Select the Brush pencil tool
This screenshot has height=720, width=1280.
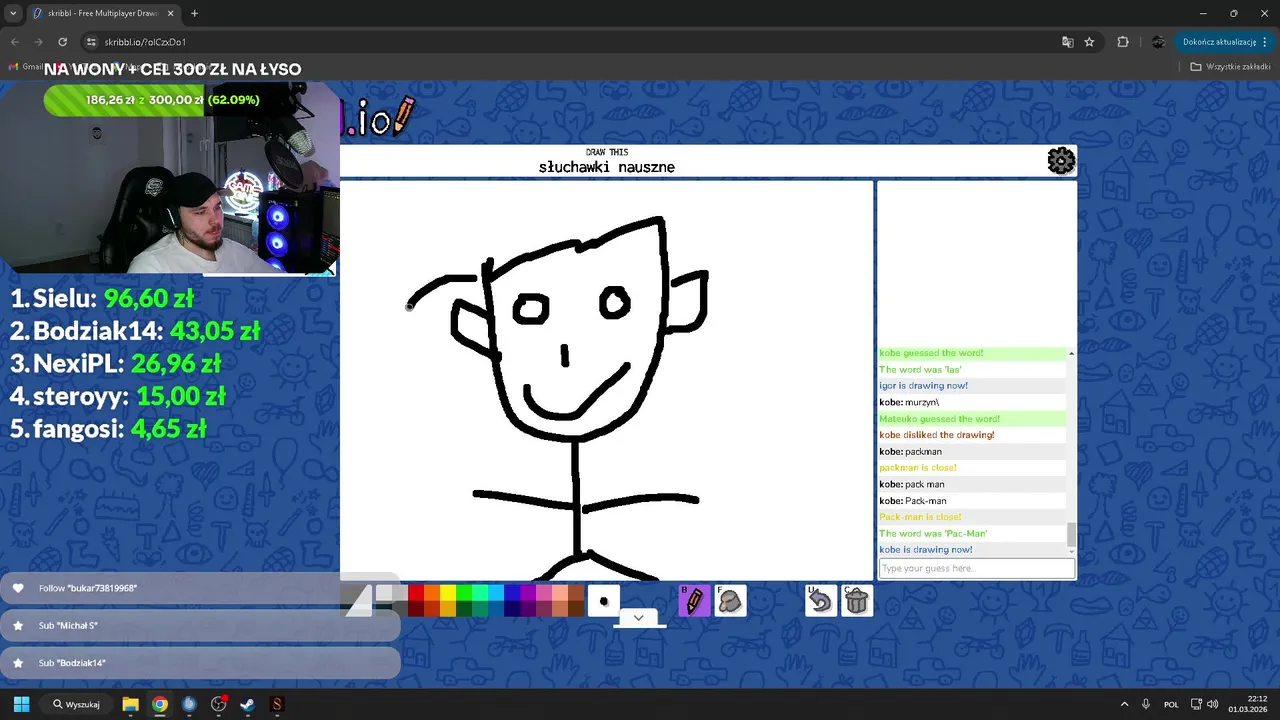[x=694, y=601]
